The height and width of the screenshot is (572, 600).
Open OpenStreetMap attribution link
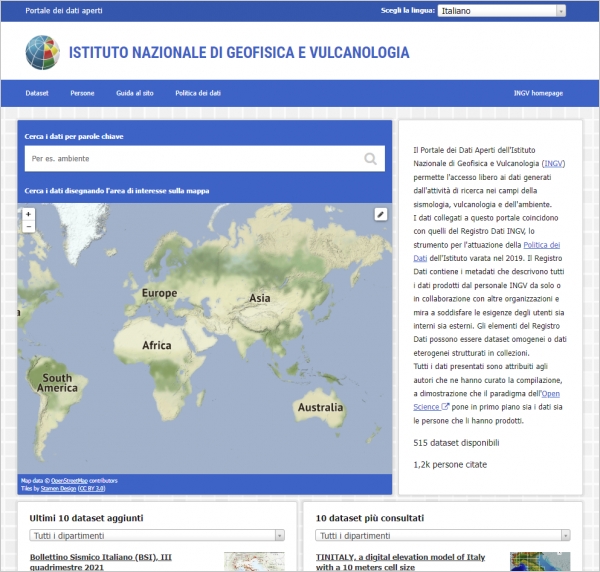tap(69, 481)
